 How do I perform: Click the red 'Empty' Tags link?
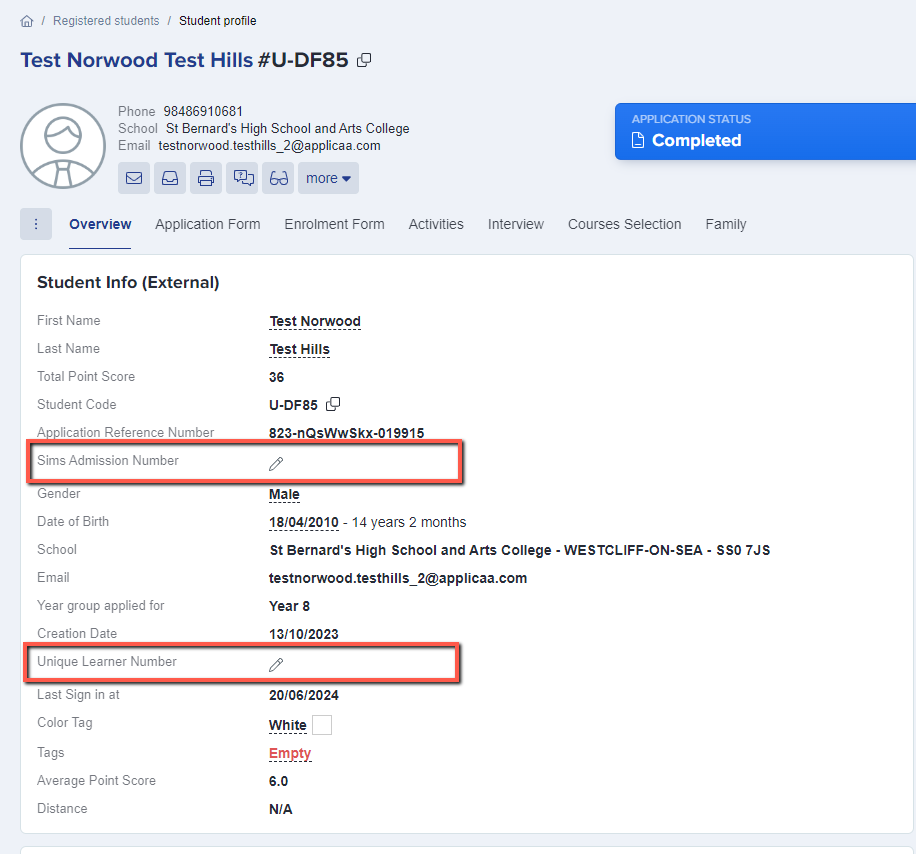(x=290, y=753)
